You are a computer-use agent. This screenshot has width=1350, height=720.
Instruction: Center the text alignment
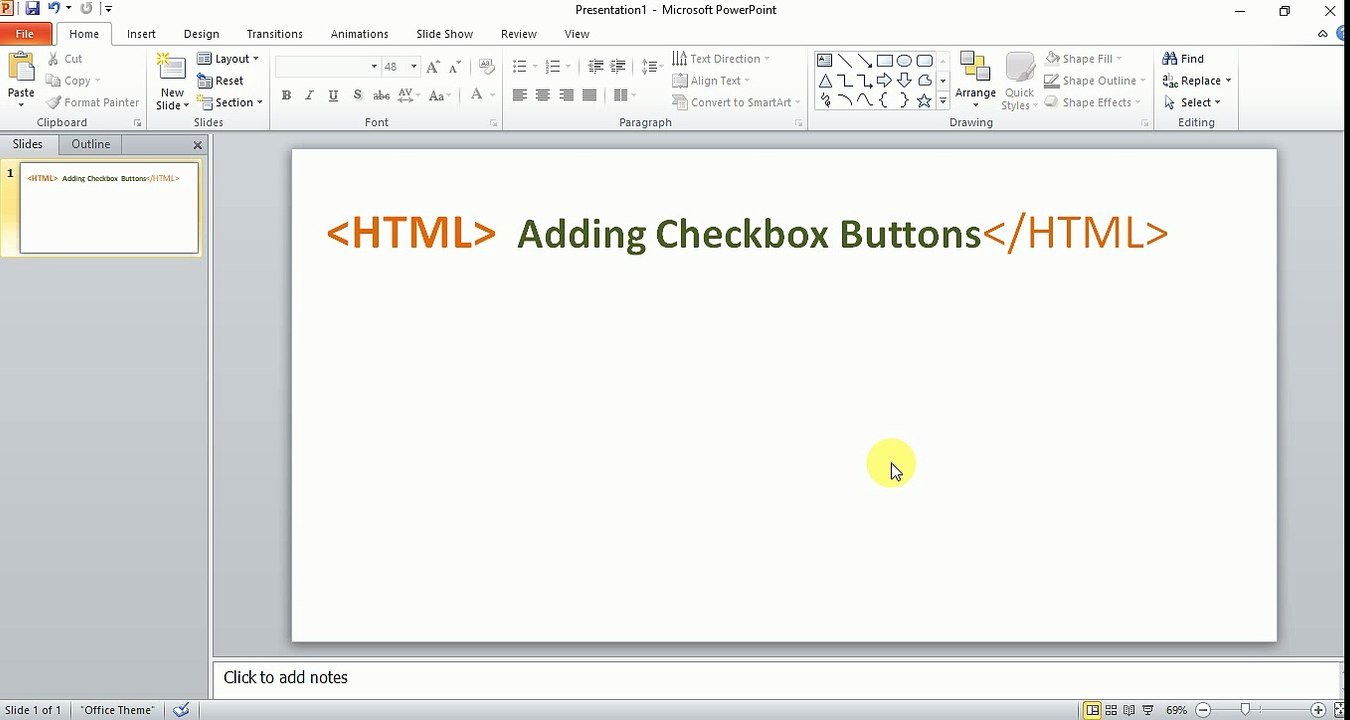click(x=543, y=95)
